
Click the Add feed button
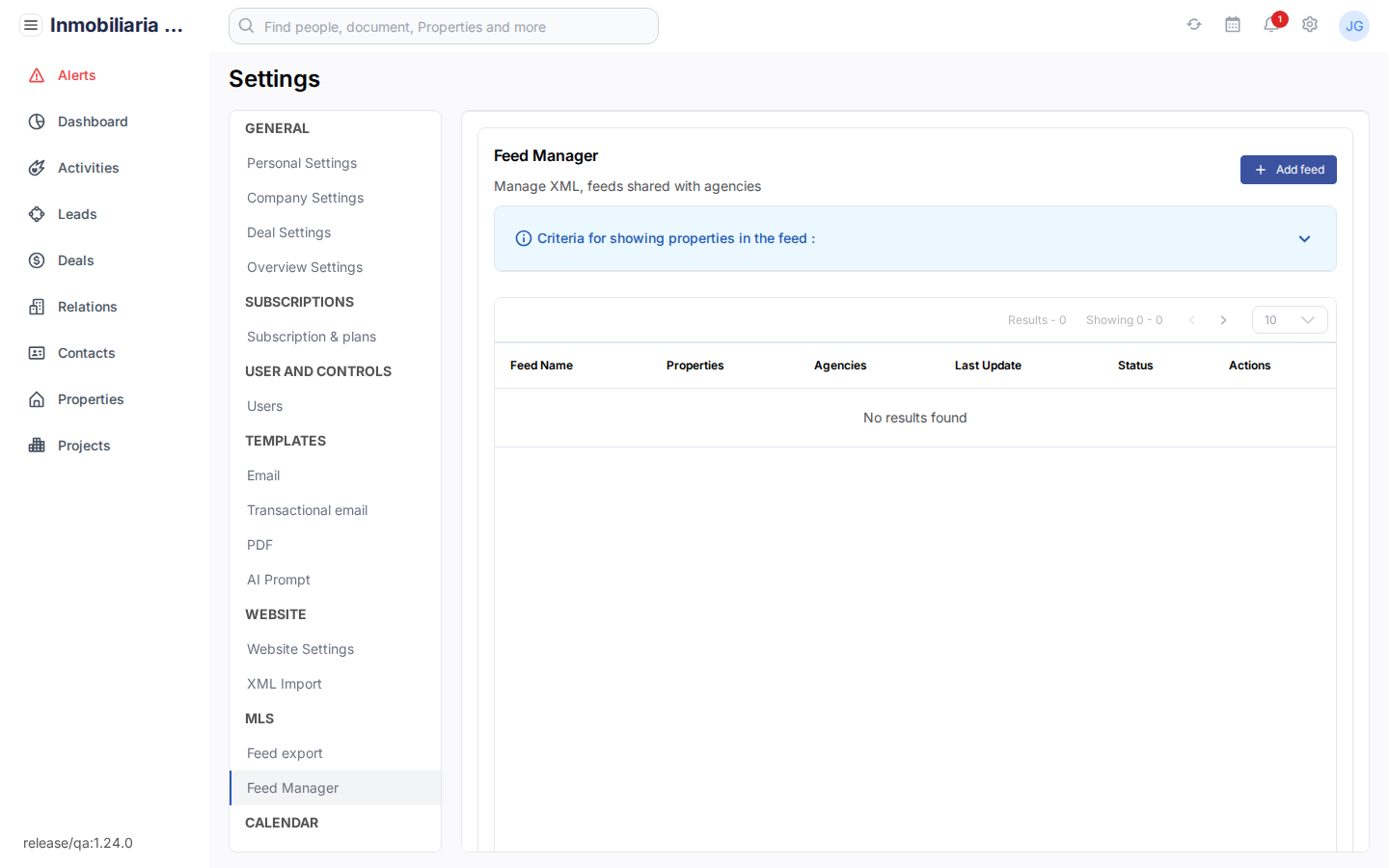tap(1289, 169)
